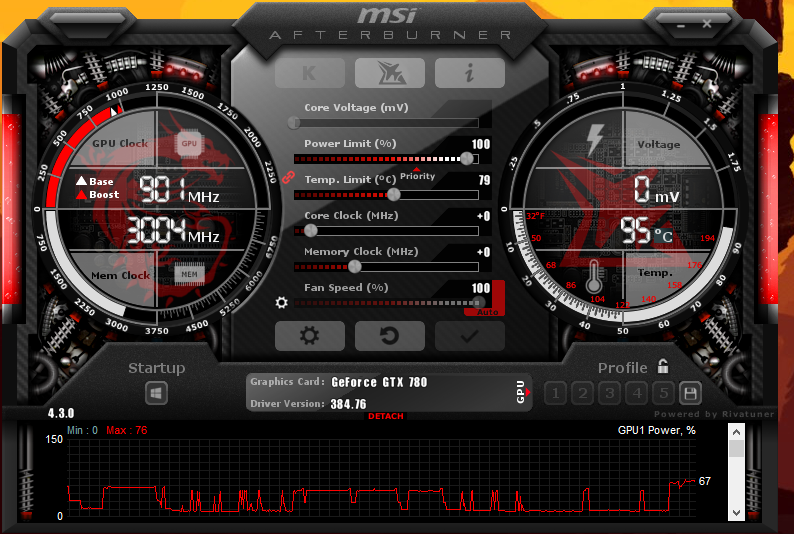Toggle the profile lock padlock icon
Viewport: 794px width, 534px height.
663,366
